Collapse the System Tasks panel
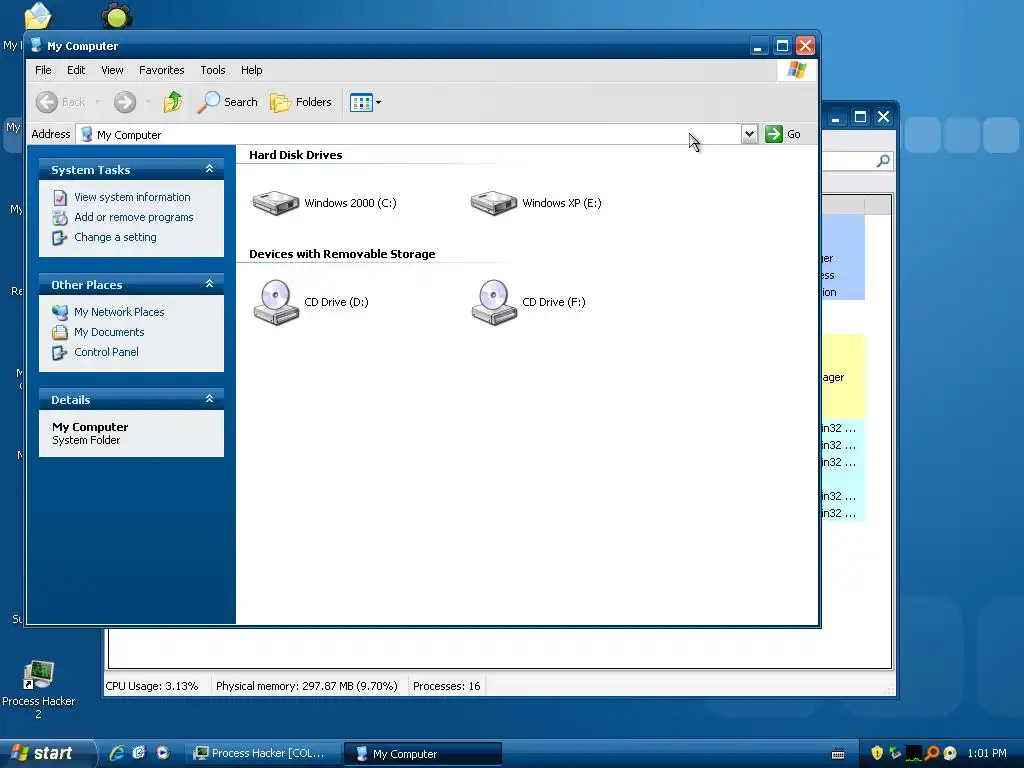This screenshot has width=1024, height=768. coord(210,168)
